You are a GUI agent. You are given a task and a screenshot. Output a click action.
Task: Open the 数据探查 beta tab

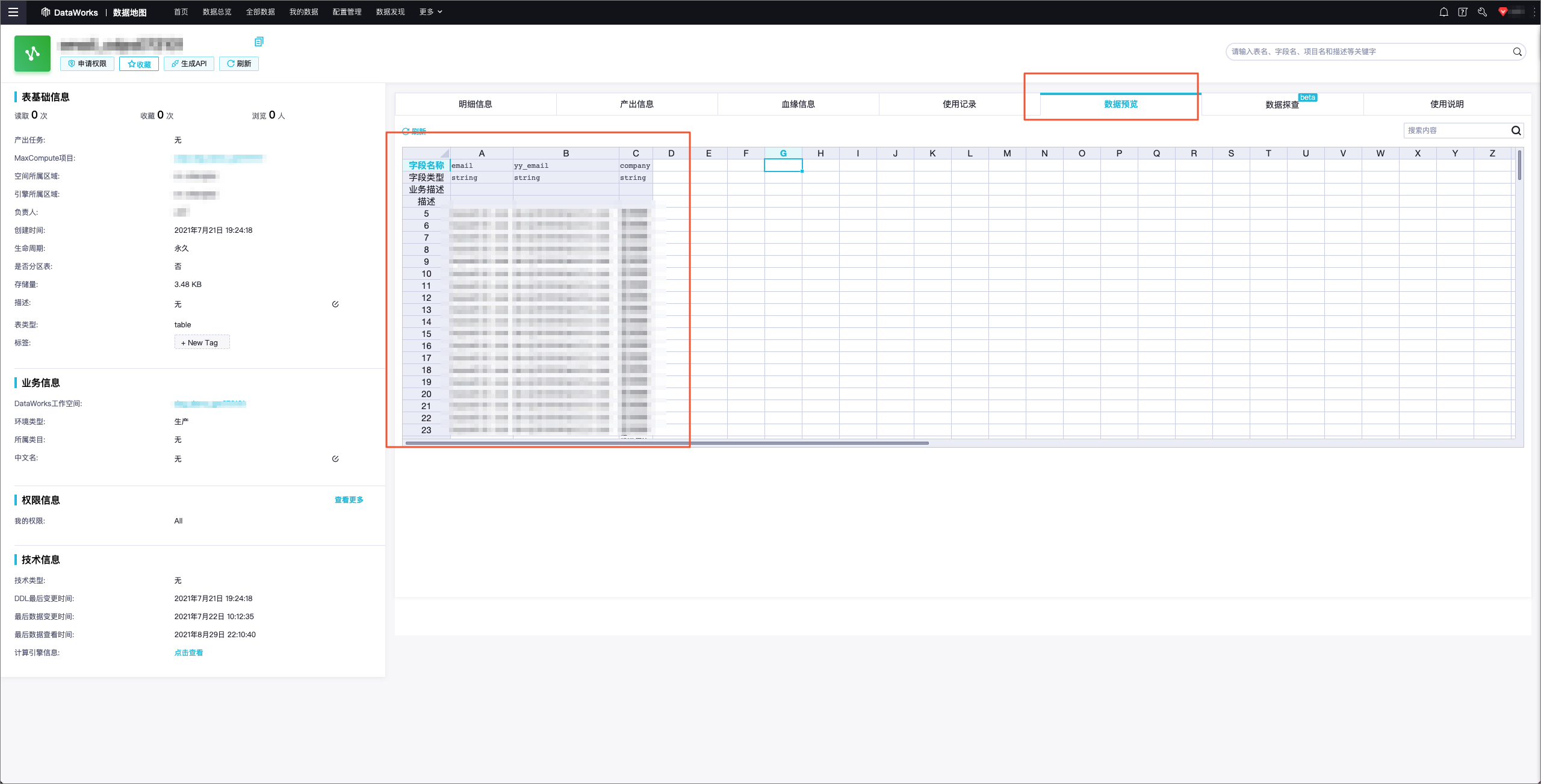click(1282, 105)
